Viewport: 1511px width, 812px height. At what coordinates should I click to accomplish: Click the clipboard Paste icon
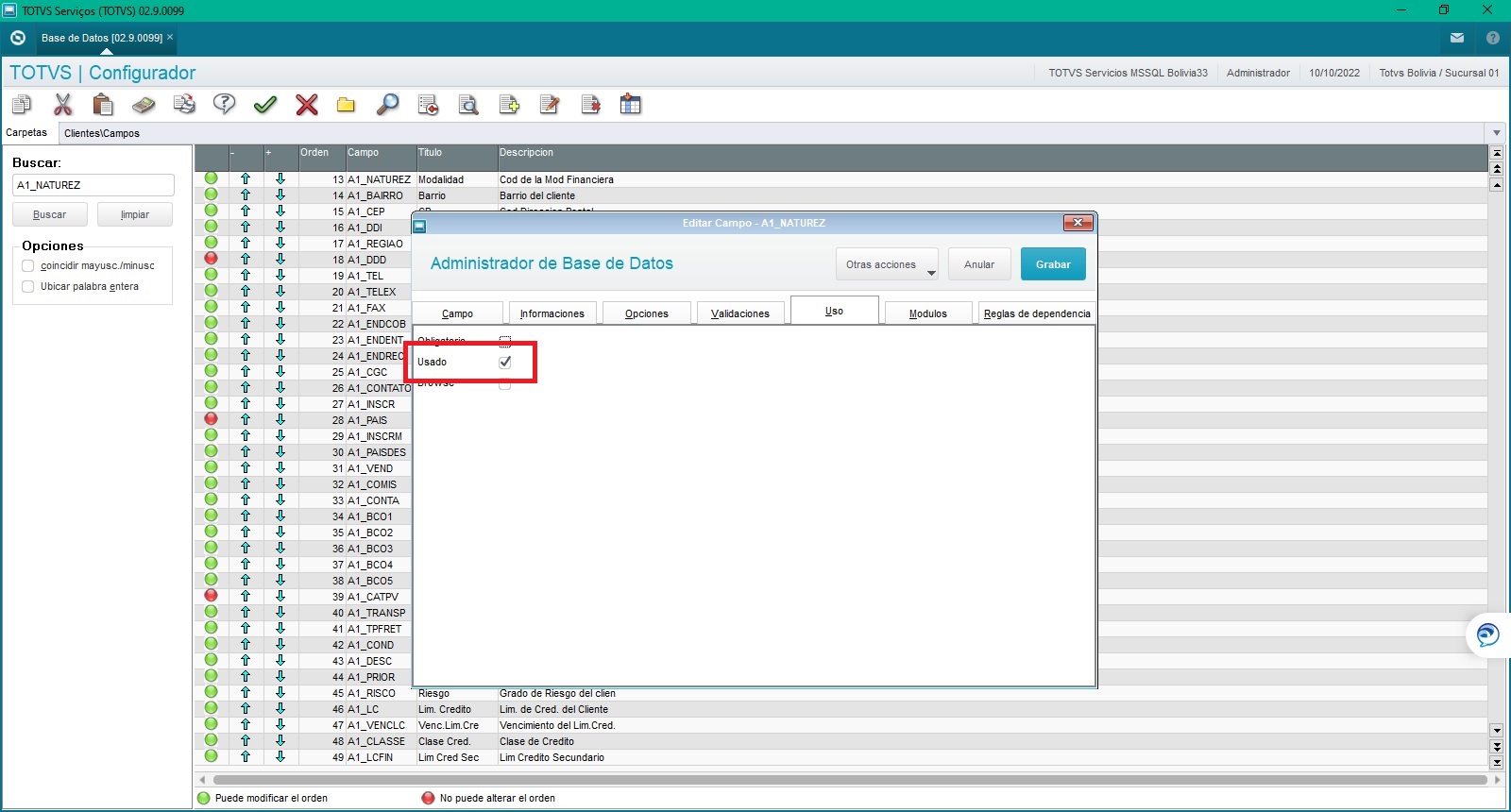pos(103,104)
